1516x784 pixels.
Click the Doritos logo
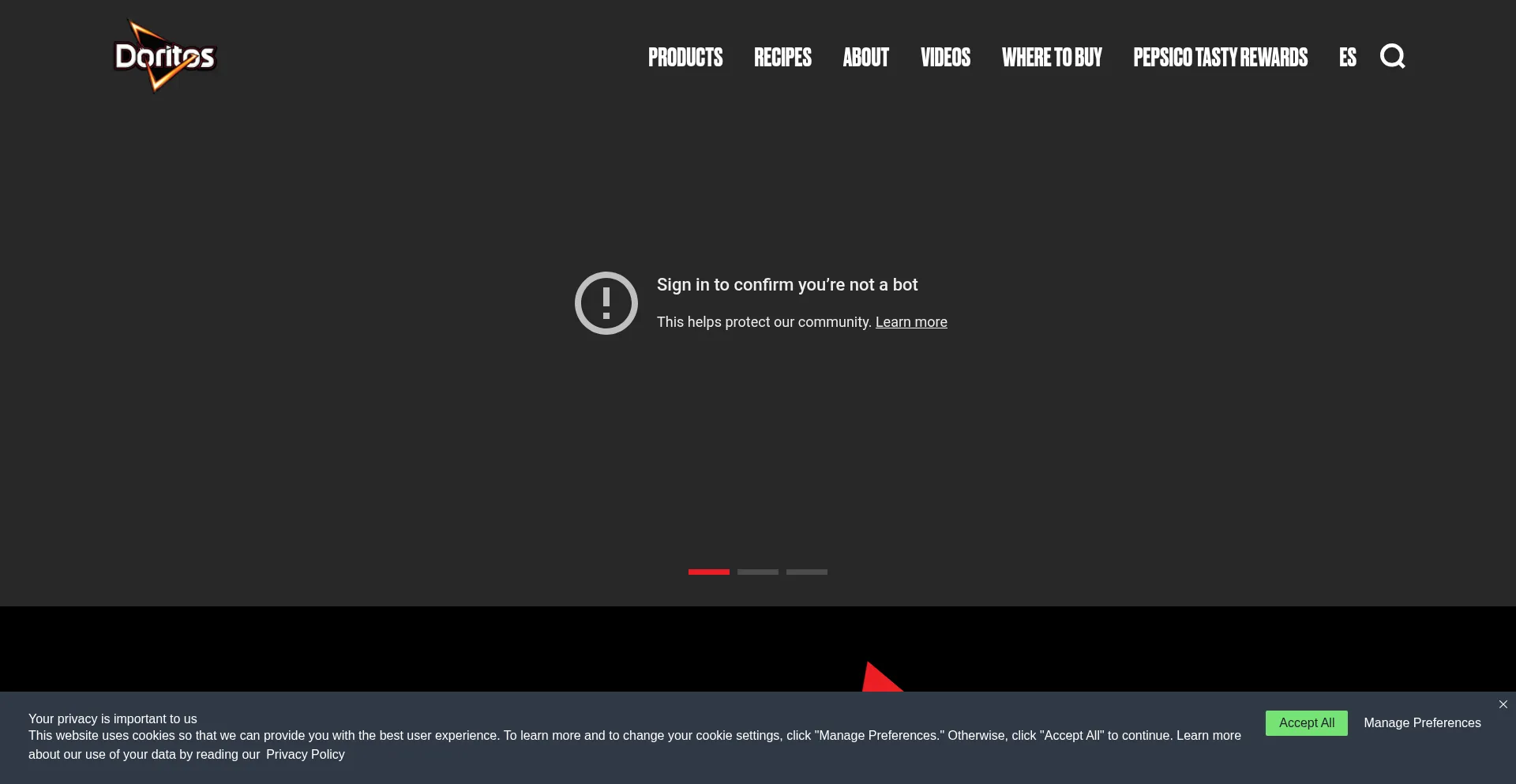point(165,56)
